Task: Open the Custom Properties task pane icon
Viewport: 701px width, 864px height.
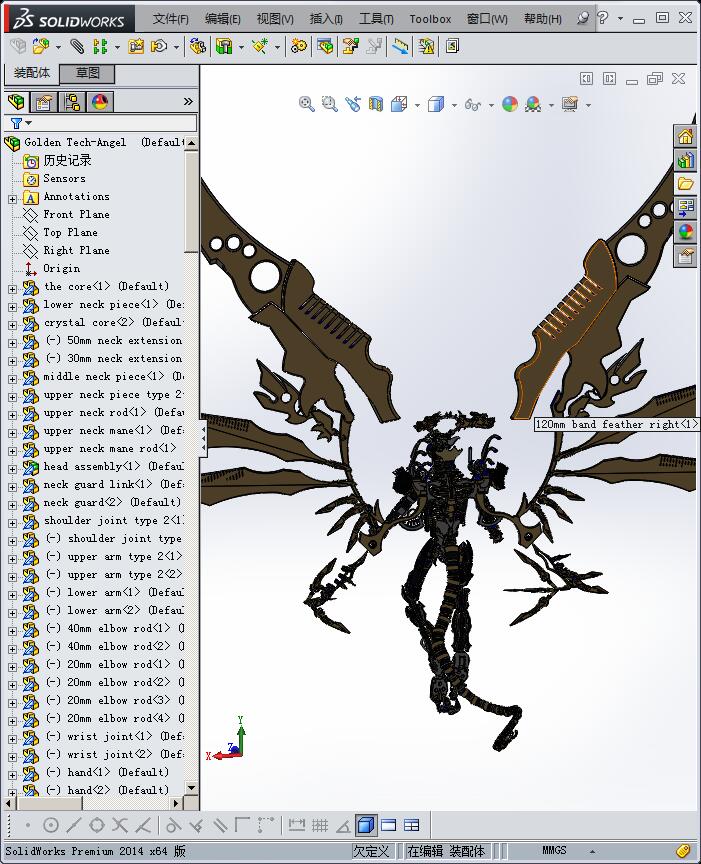Action: pyautogui.click(x=685, y=256)
